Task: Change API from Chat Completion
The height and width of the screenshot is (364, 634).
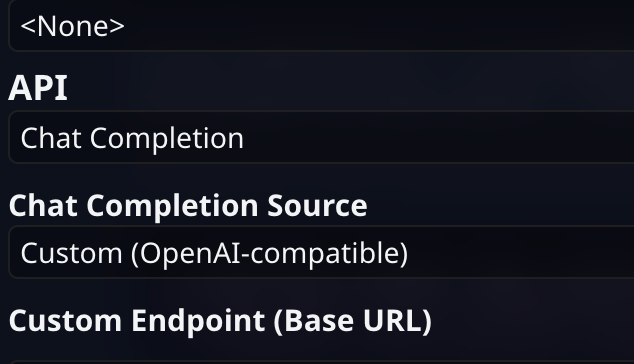Action: pyautogui.click(x=321, y=137)
